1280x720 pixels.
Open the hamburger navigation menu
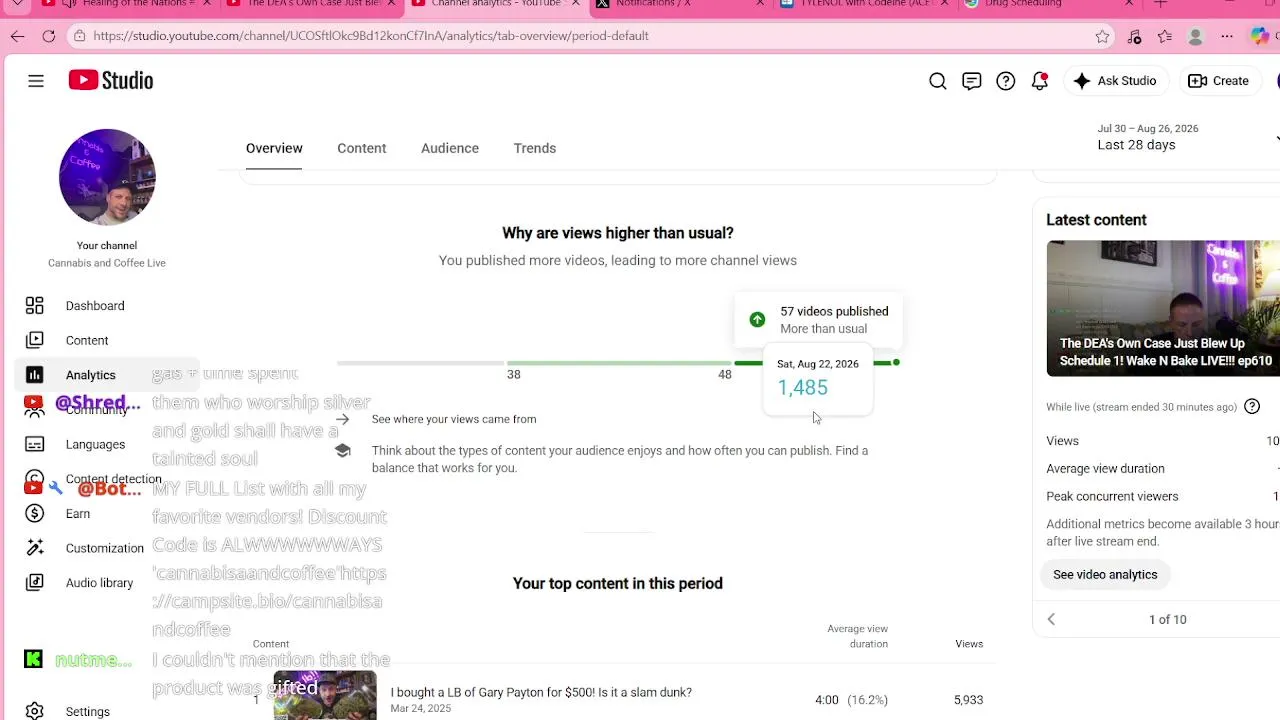(36, 81)
